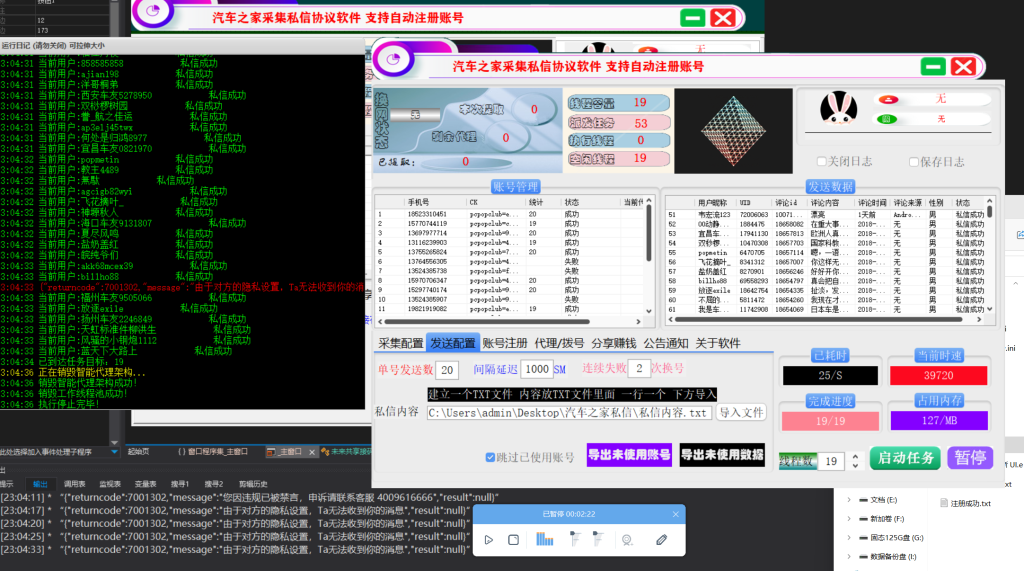Open the pencil annotation tool on recorder

click(x=660, y=540)
